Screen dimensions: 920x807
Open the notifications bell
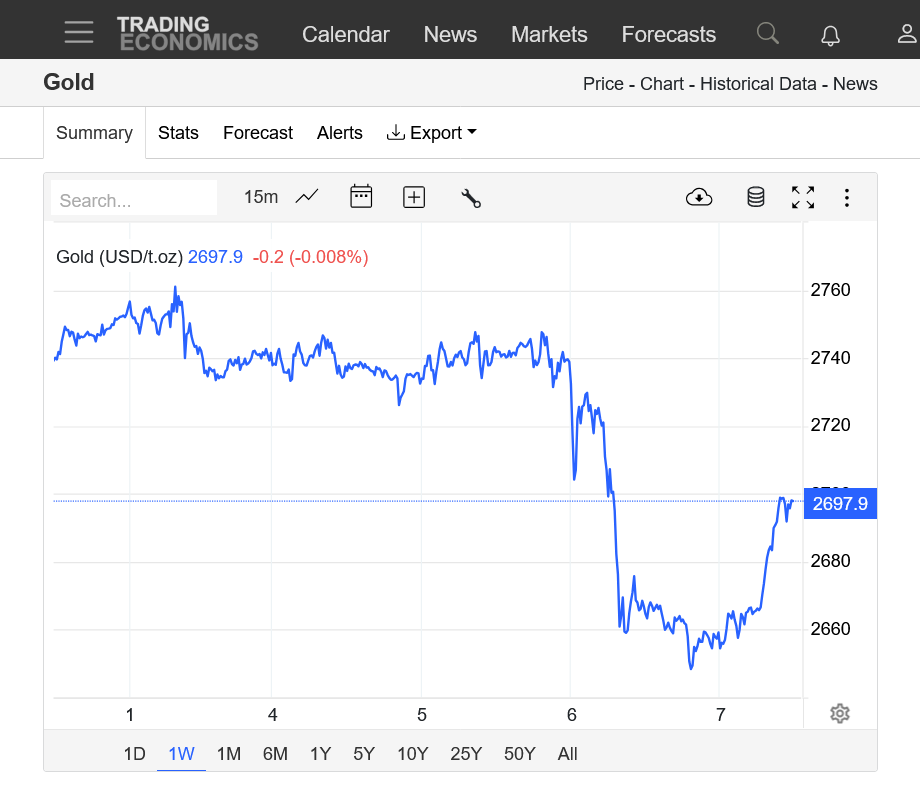830,35
